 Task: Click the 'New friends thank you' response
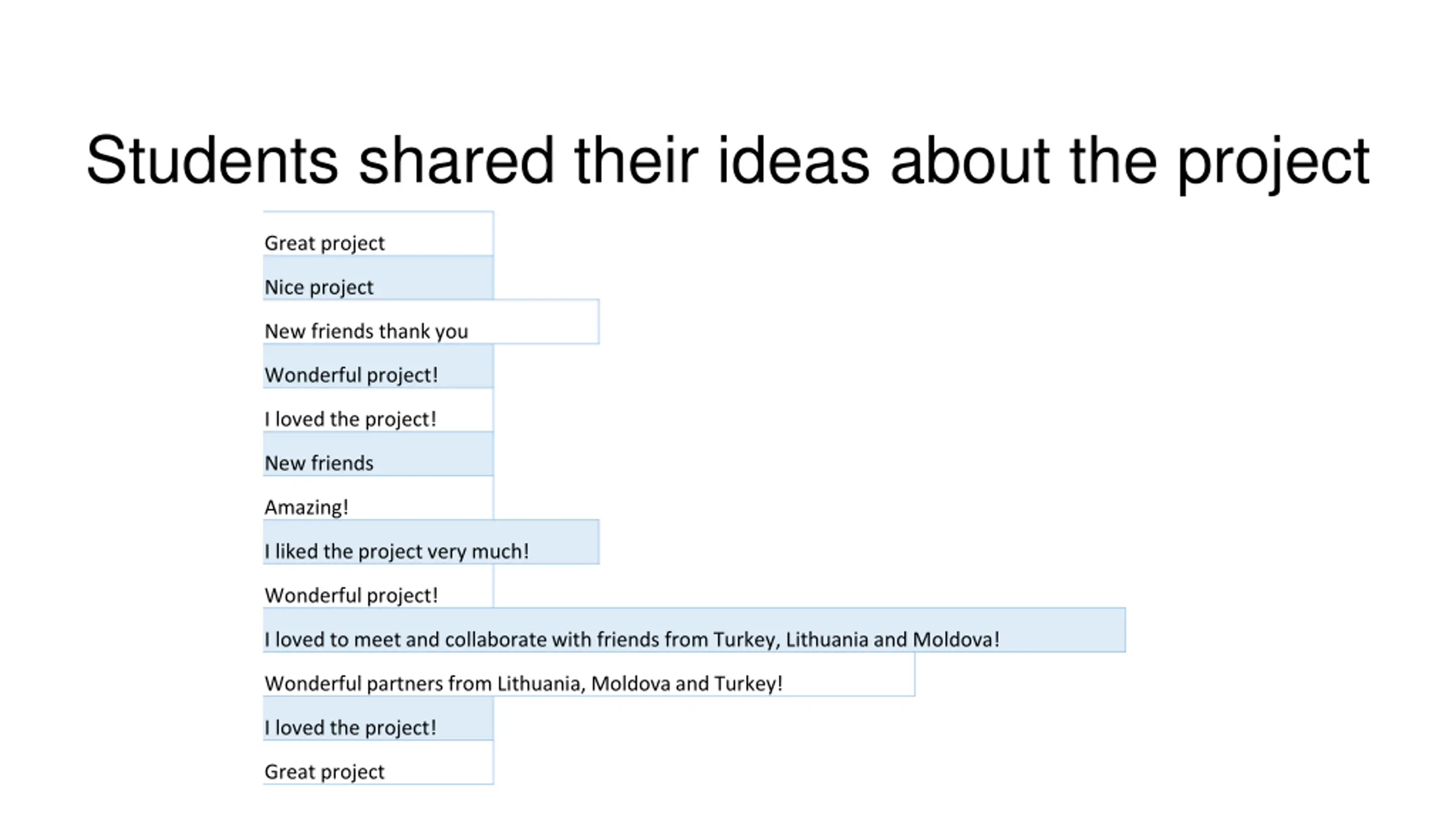431,321
